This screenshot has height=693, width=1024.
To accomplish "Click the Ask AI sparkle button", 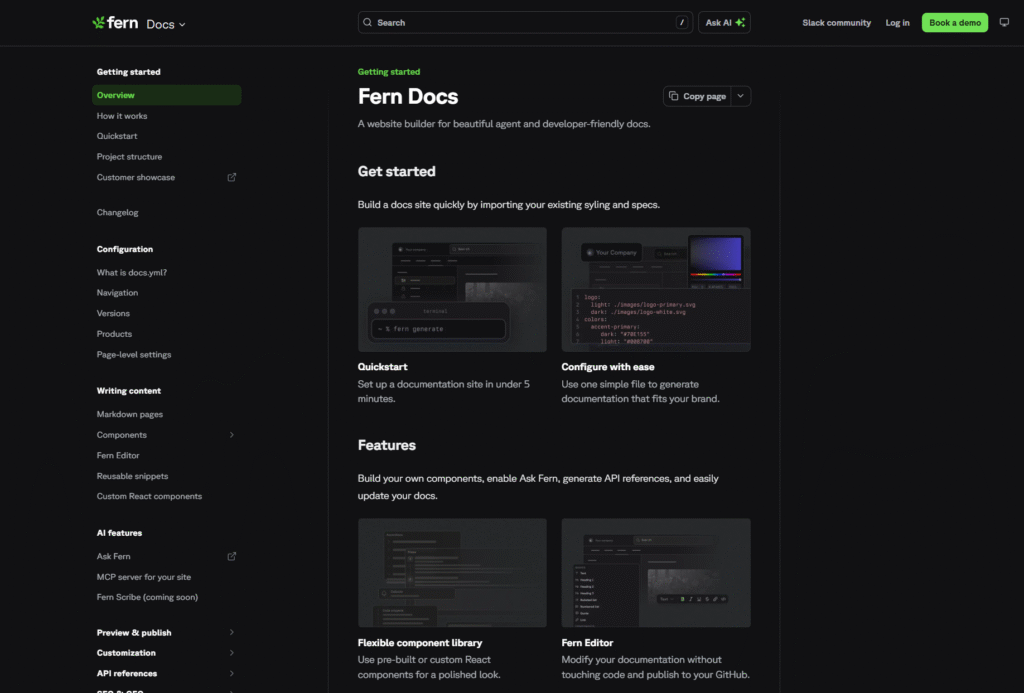I will tap(724, 23).
